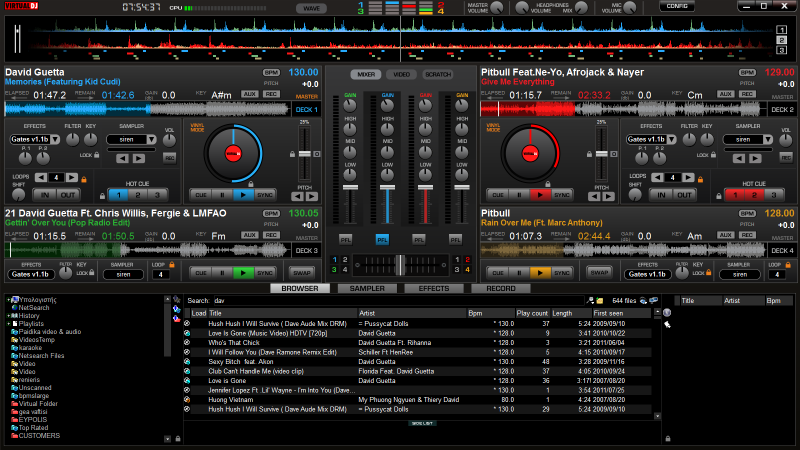Click the AUX button on Deck 1

tap(249, 94)
